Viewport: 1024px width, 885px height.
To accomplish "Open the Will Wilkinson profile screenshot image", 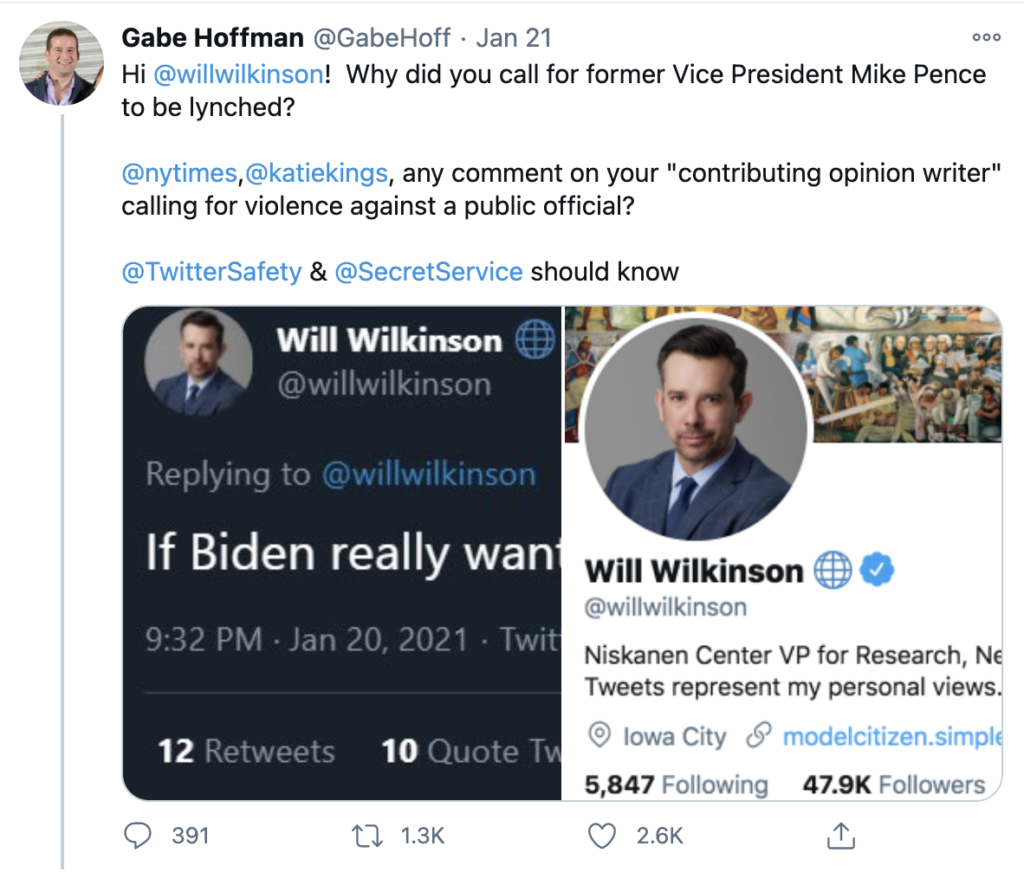I will 782,553.
